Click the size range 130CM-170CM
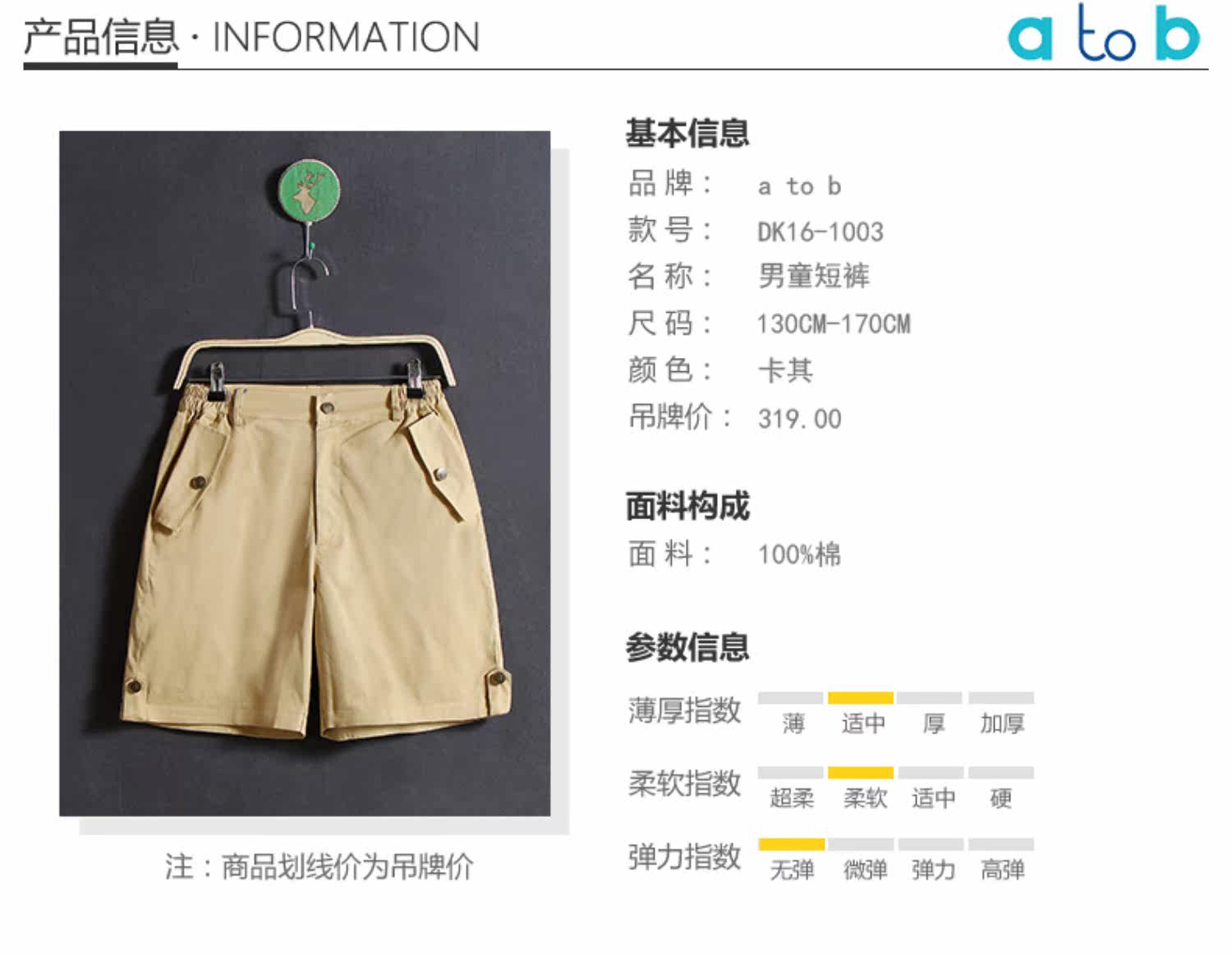This screenshot has height=955, width=1232. pyautogui.click(x=834, y=324)
